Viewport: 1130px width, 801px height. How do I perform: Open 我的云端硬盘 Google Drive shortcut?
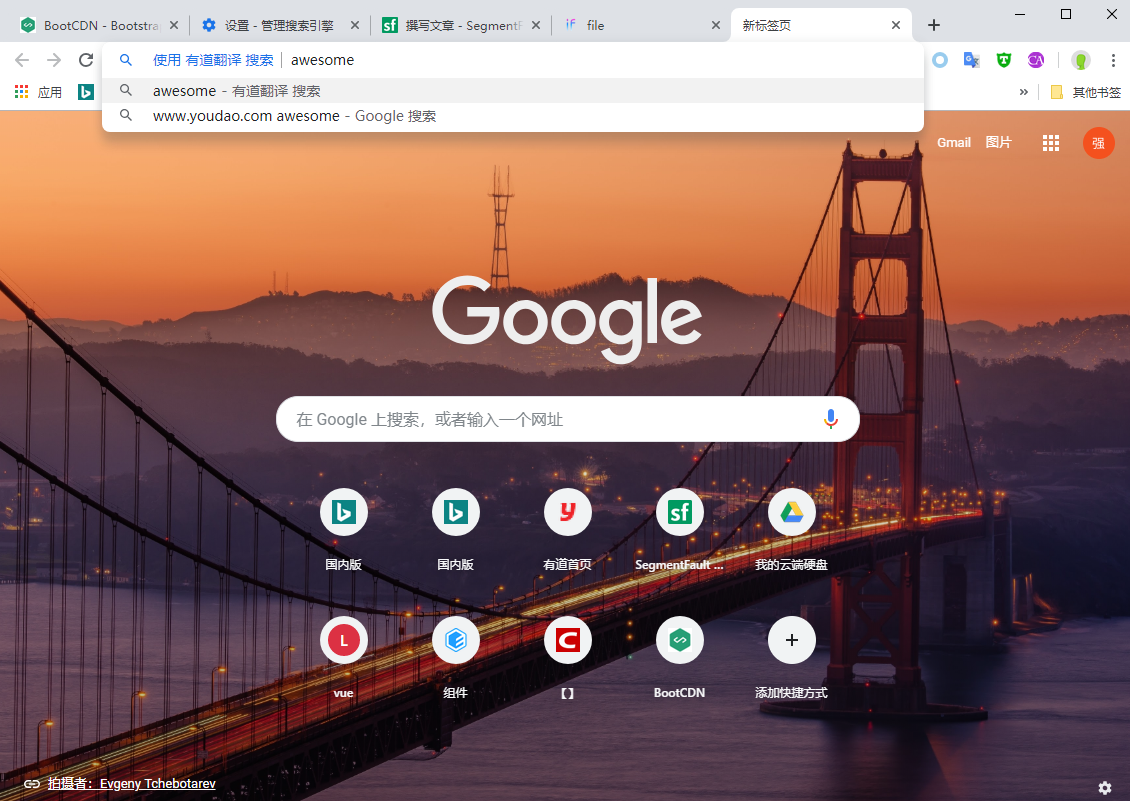coord(791,513)
